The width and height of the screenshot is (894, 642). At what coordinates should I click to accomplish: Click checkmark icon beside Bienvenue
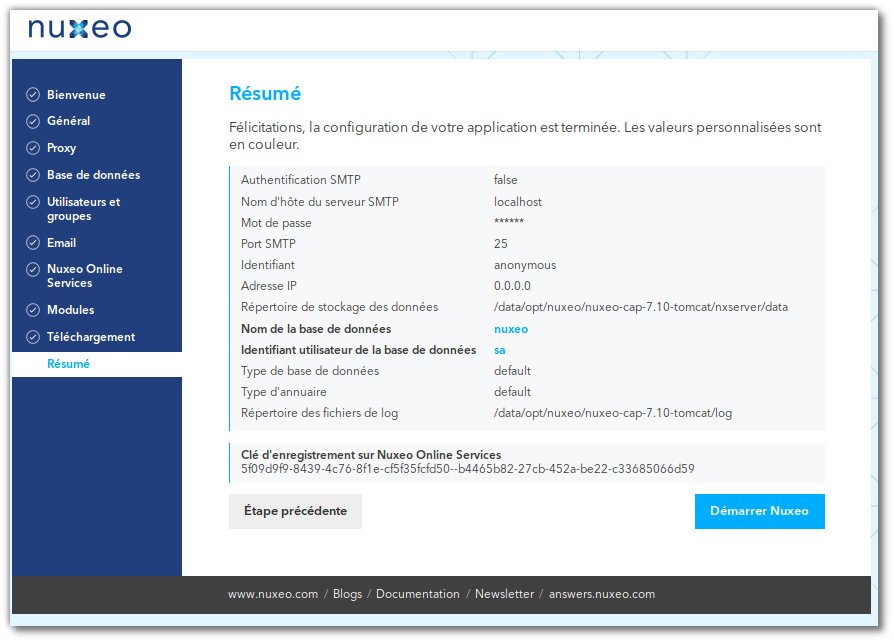tap(33, 95)
